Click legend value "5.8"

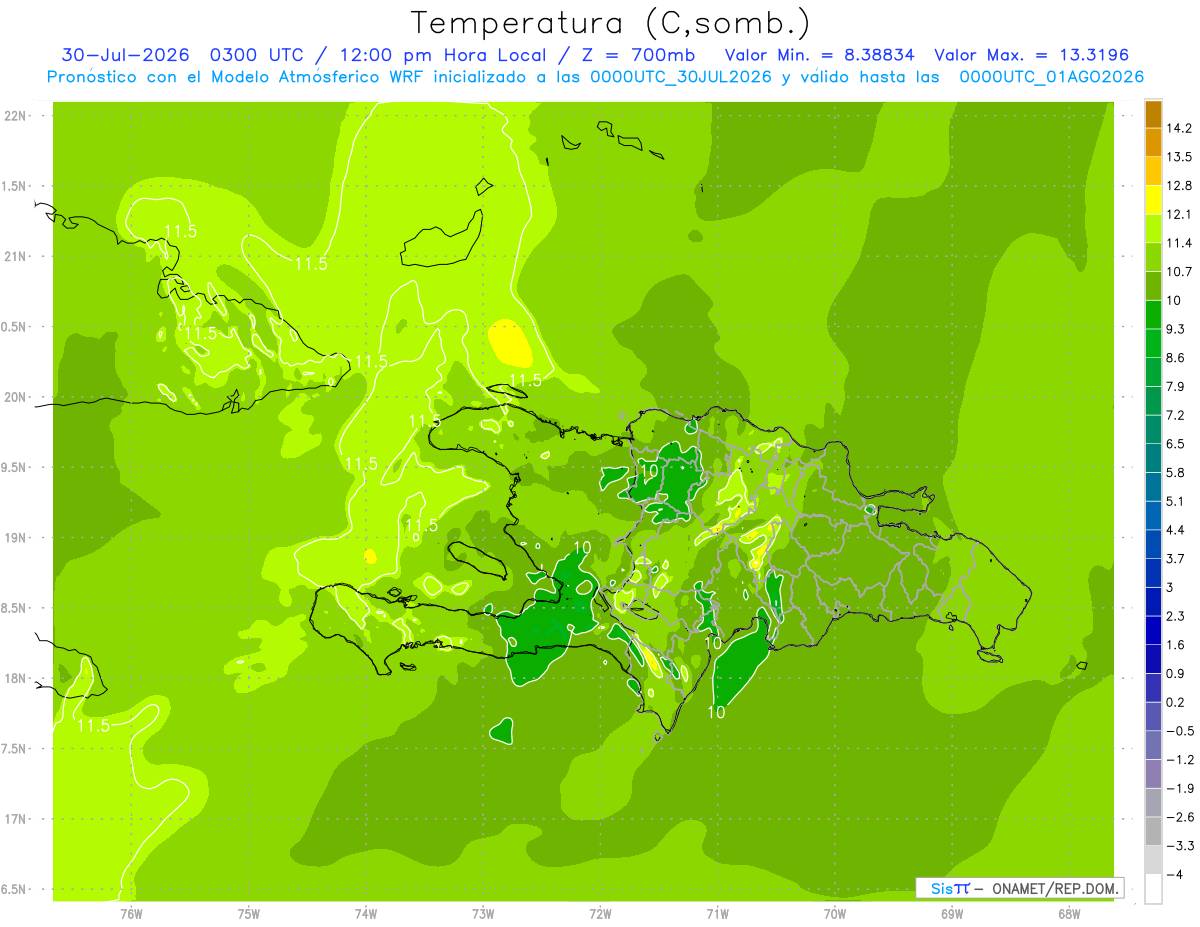1178,472
